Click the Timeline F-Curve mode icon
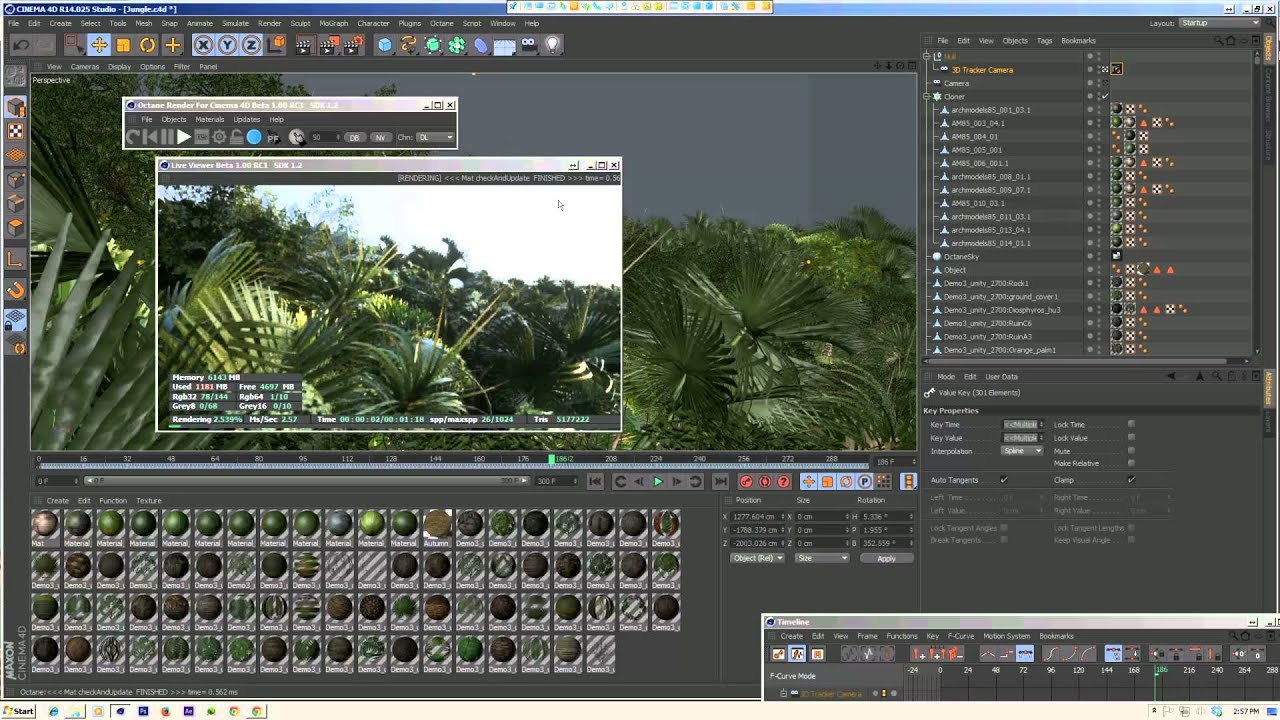 click(x=797, y=654)
